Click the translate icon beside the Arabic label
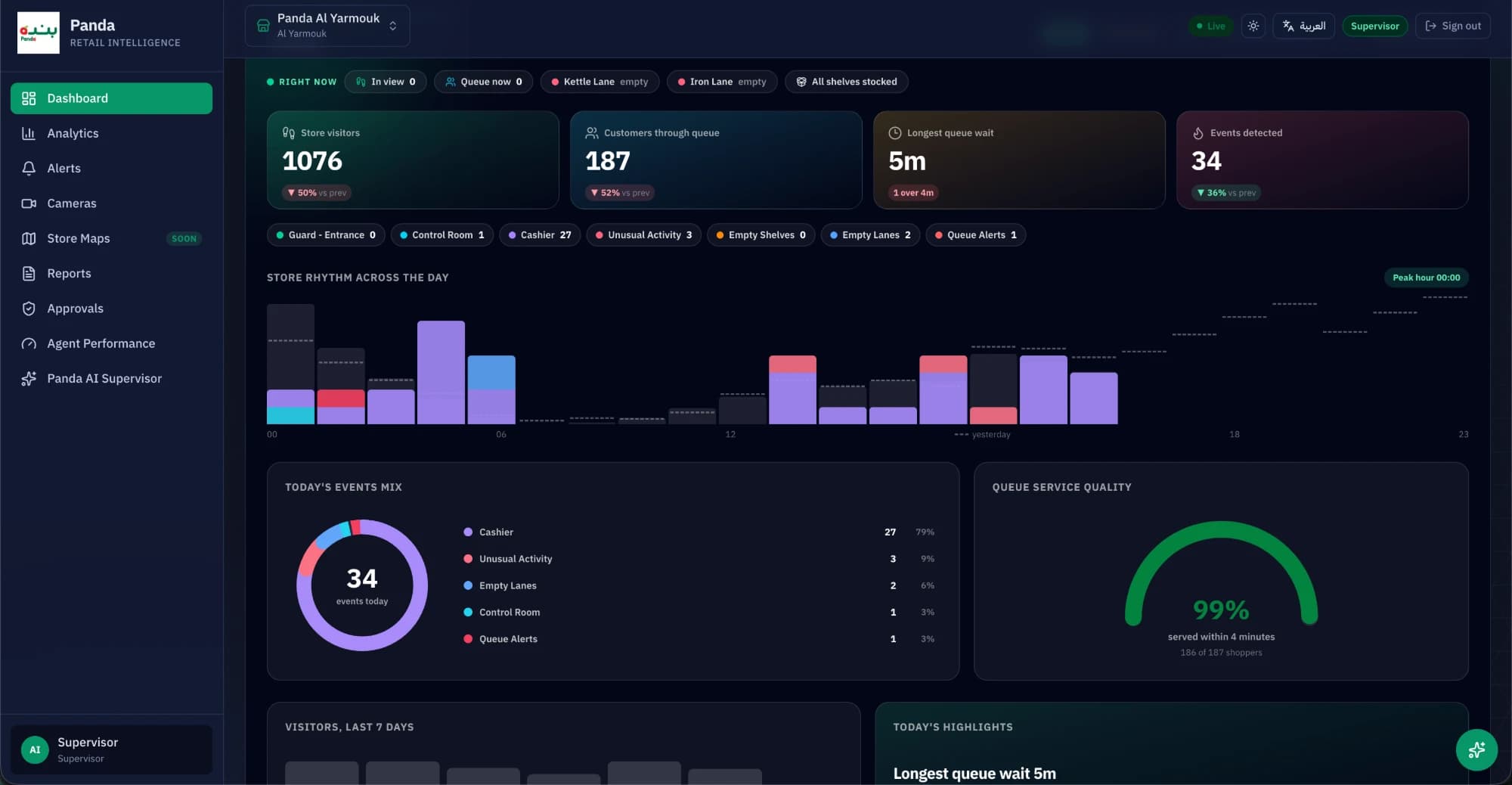Viewport: 1512px width, 785px height. [x=1288, y=26]
